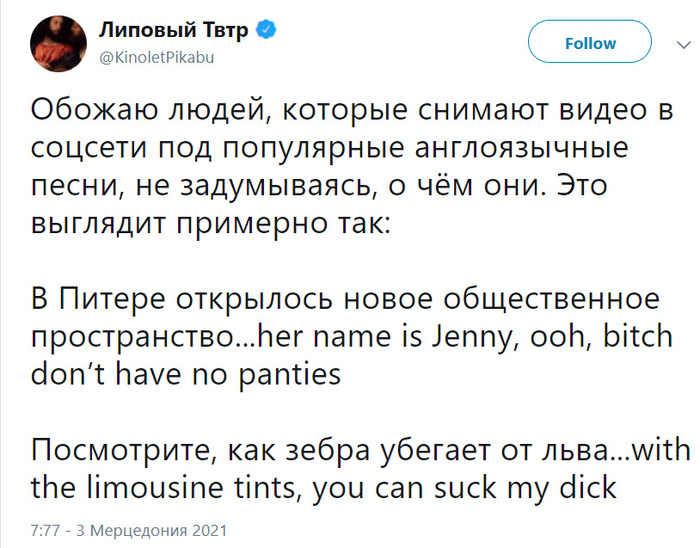Click the word зебра in the tweet
The width and height of the screenshot is (700, 548).
point(328,450)
